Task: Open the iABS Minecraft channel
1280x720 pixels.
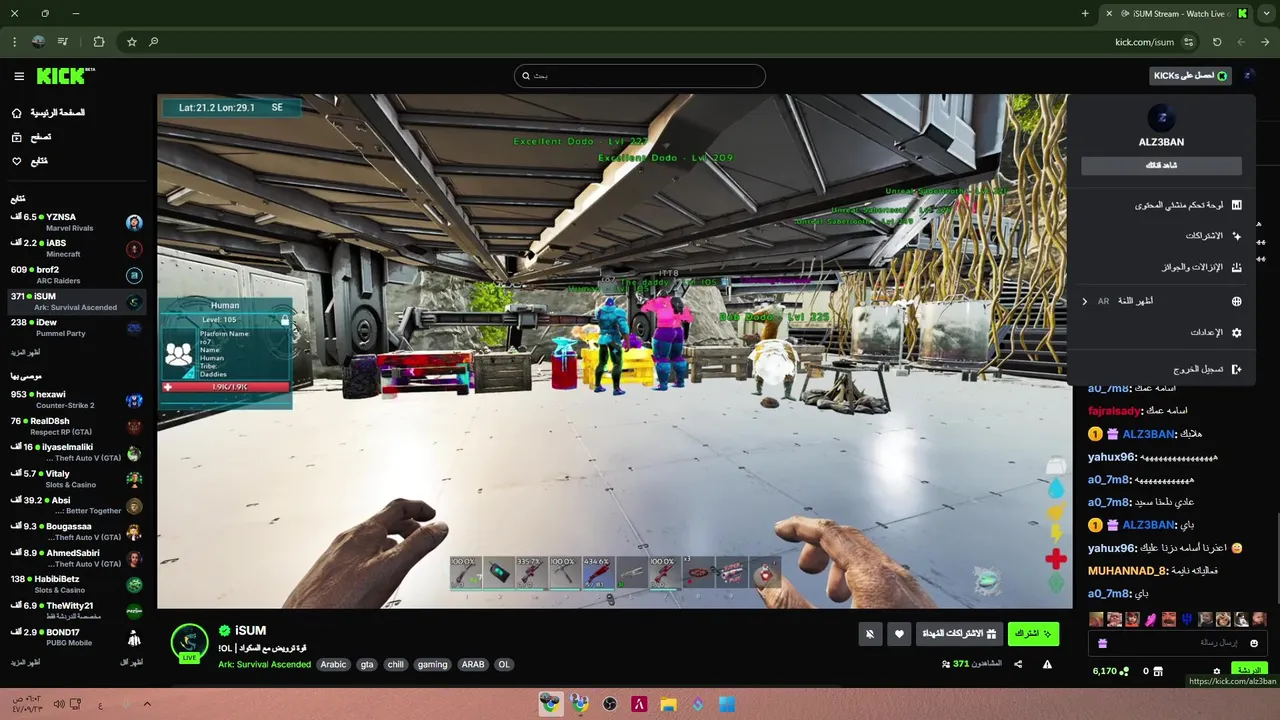Action: point(76,248)
